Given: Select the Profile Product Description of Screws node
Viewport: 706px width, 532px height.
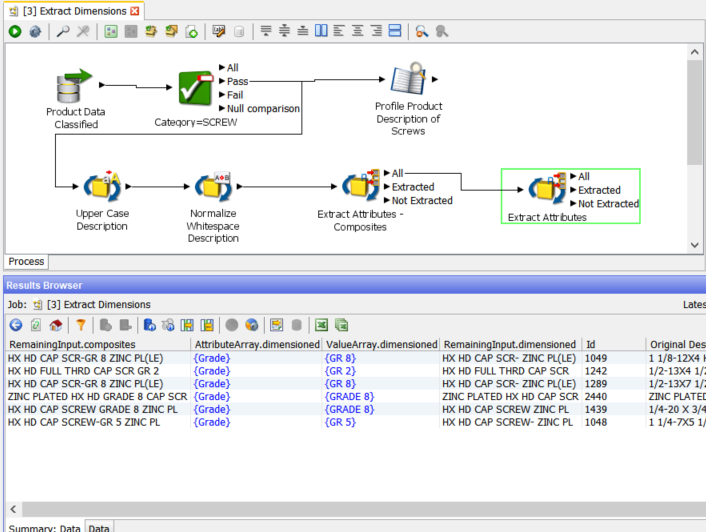Looking at the screenshot, I should (408, 82).
